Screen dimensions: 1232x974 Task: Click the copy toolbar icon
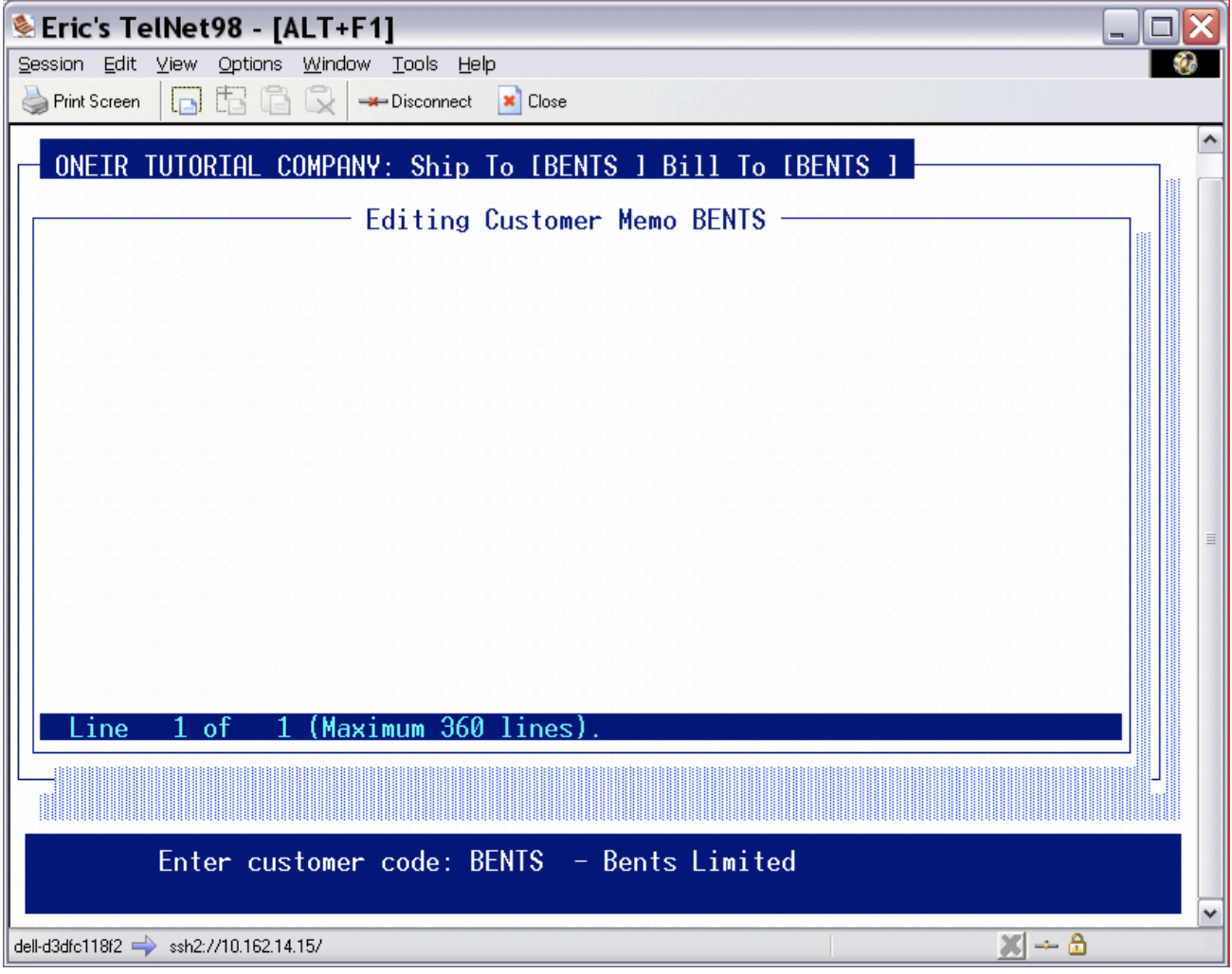(x=230, y=101)
